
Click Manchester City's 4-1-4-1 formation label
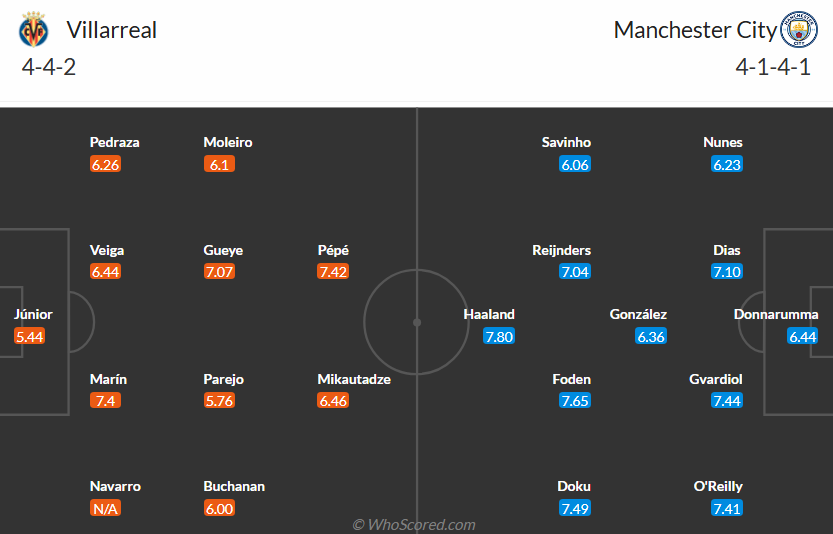pos(772,68)
